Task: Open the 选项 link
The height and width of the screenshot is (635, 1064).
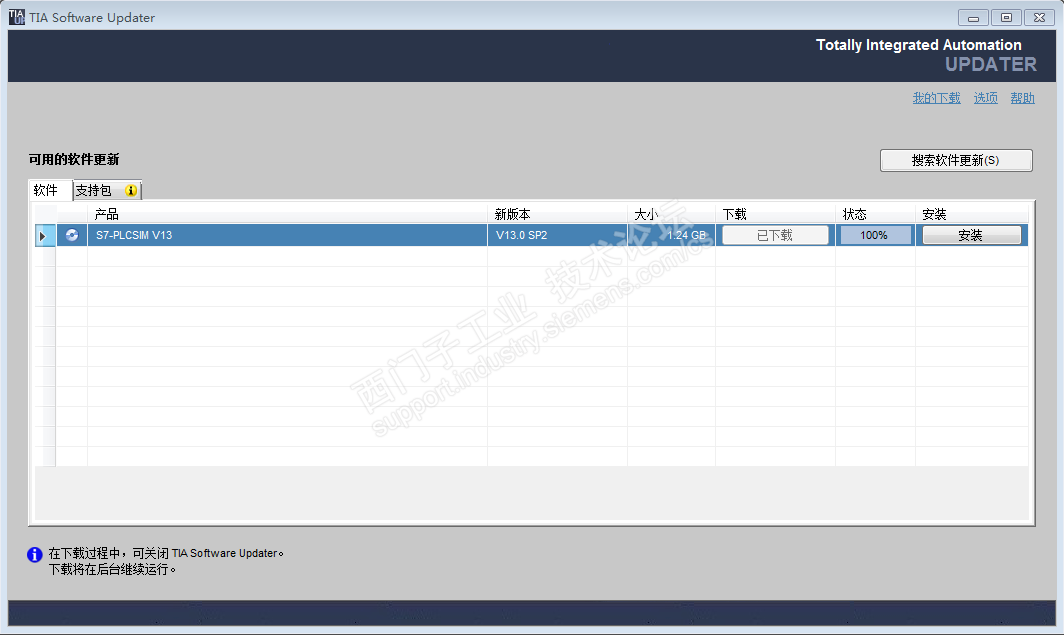Action: point(985,98)
